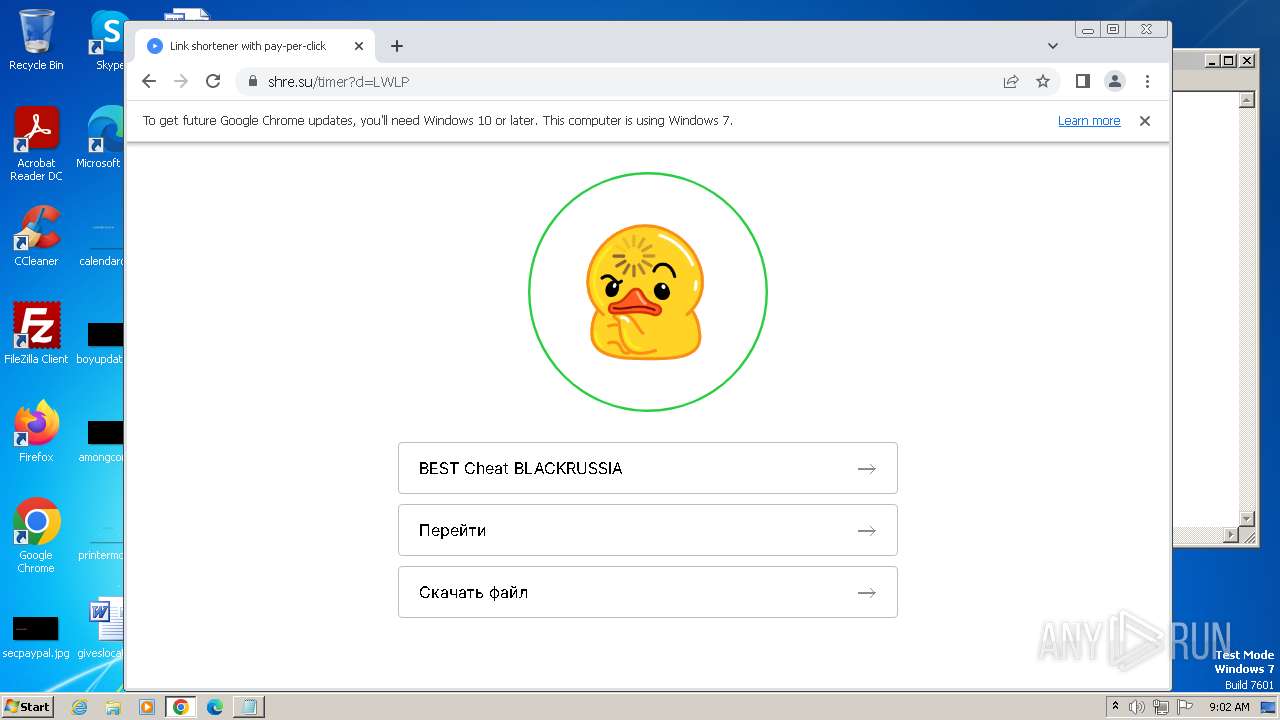Open Windows Explorer taskbar icon

coord(113,707)
